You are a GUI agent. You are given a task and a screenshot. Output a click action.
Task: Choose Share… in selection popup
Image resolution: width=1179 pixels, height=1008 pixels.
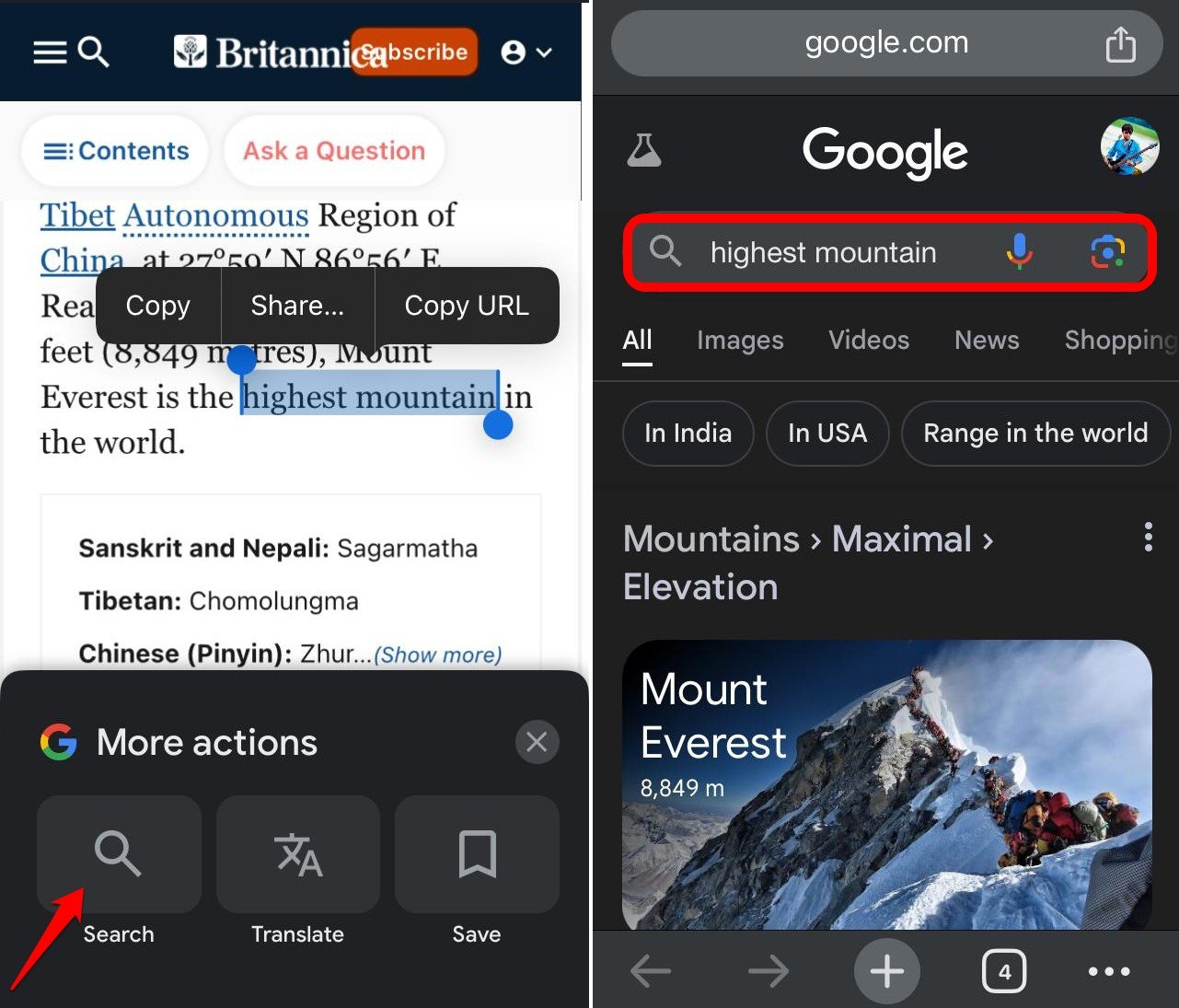point(297,306)
